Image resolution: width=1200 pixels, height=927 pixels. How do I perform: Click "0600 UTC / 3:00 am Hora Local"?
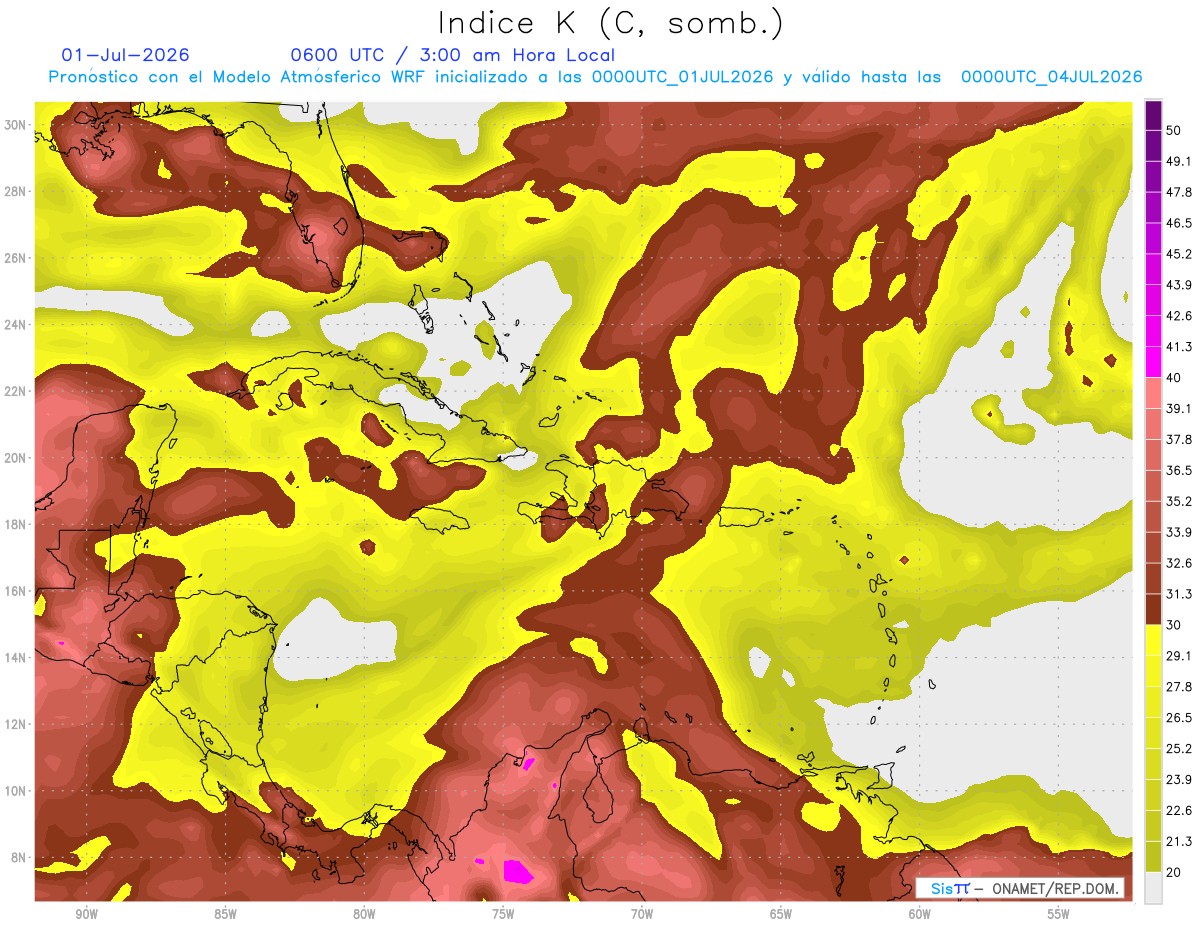click(x=452, y=55)
